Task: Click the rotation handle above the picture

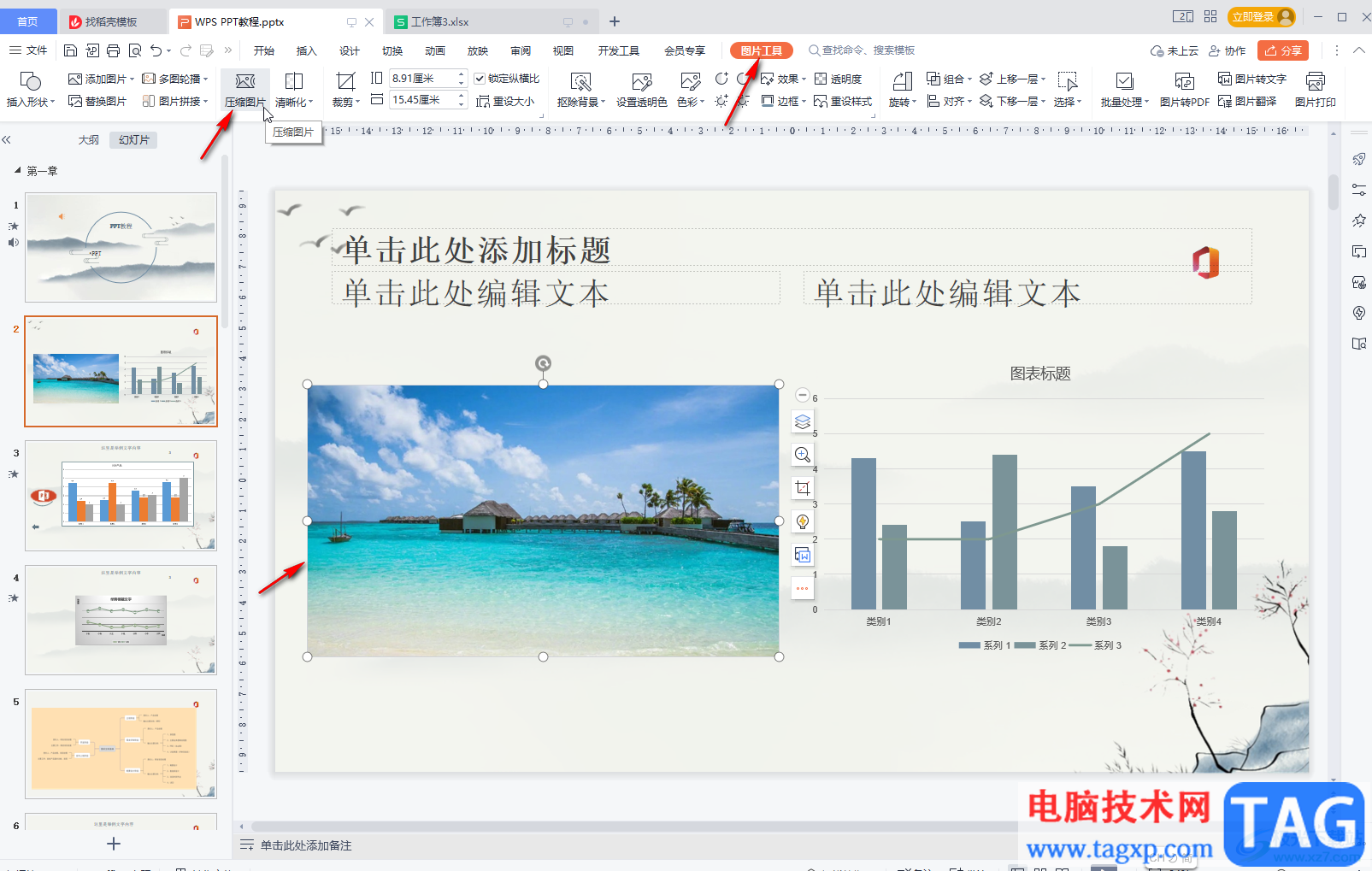Action: coord(543,363)
